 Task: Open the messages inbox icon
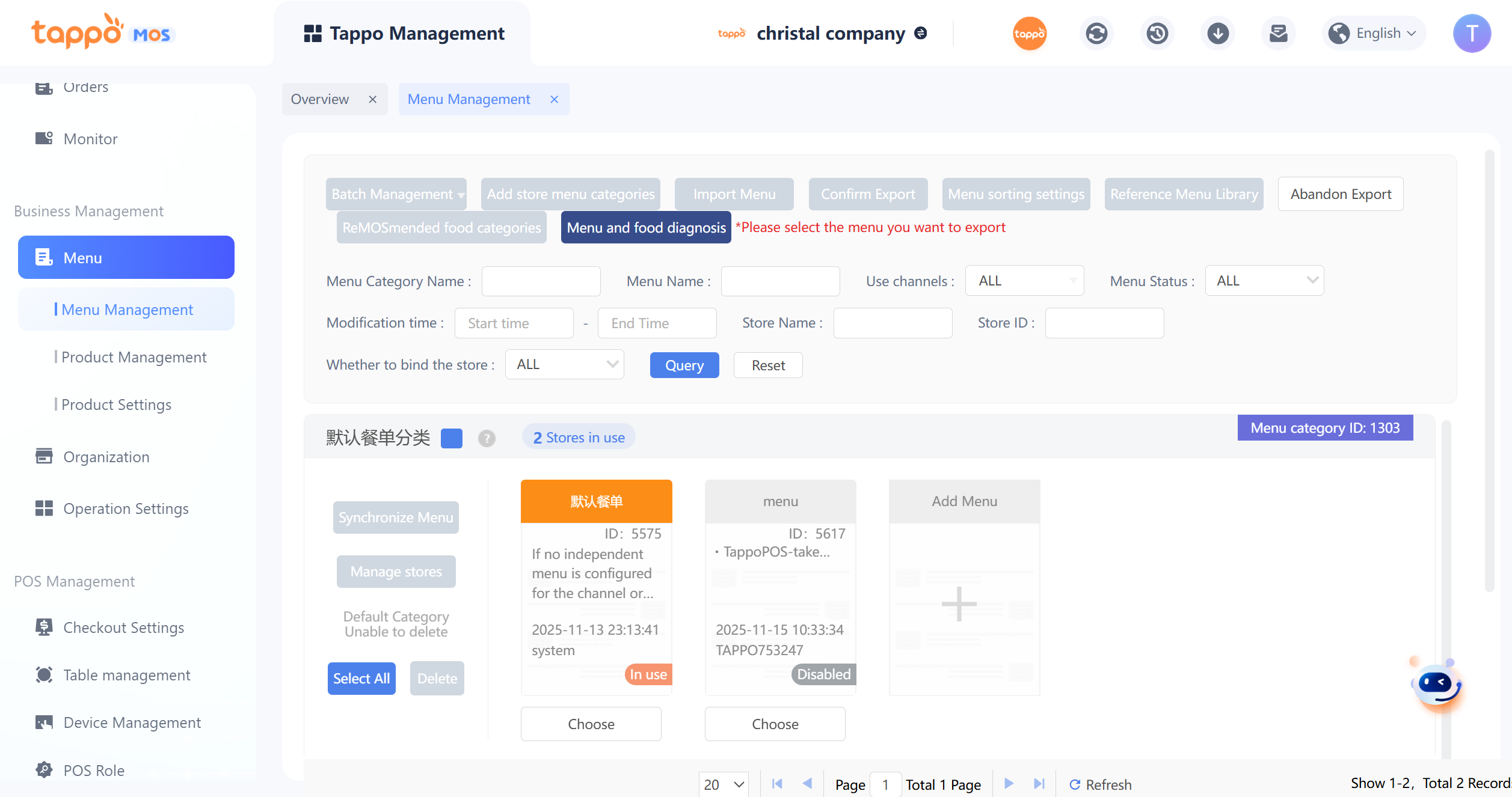coord(1278,33)
